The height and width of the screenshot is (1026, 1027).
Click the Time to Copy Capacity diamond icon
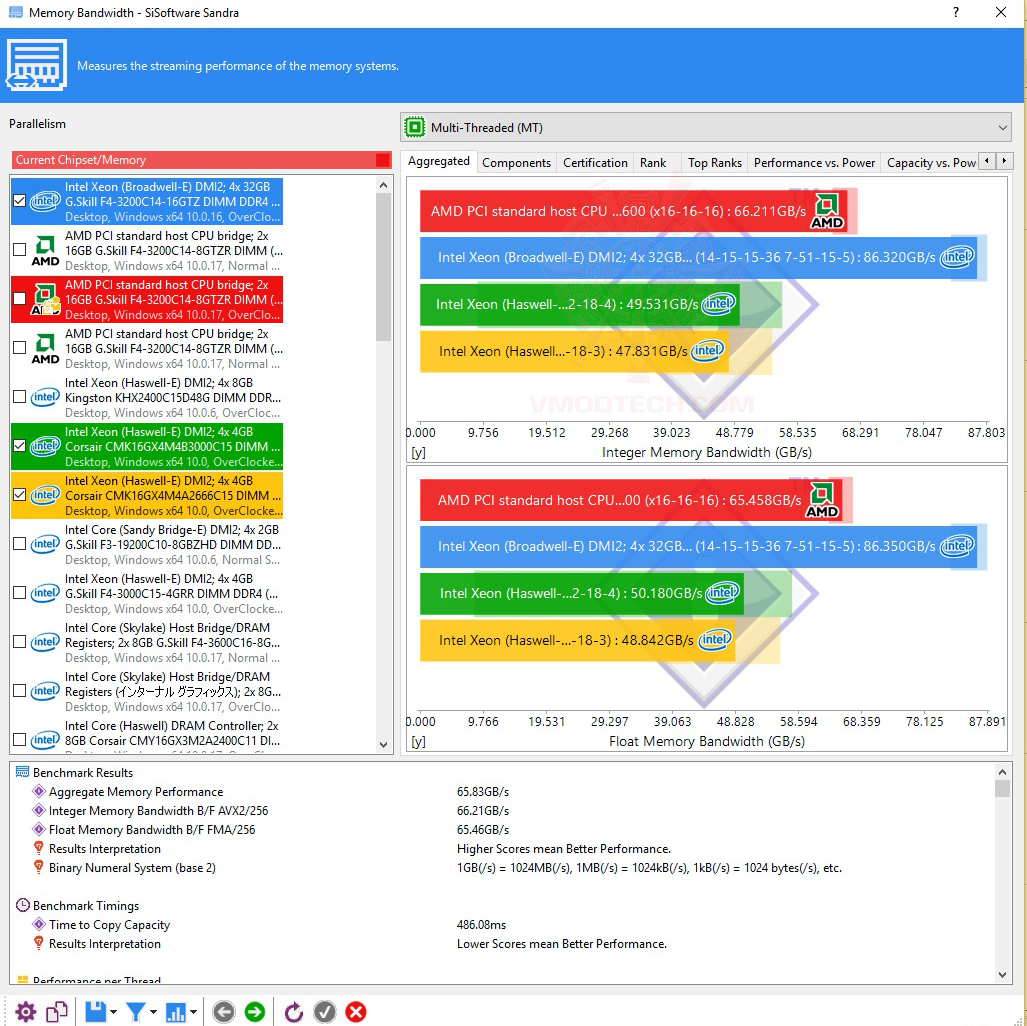(39, 924)
